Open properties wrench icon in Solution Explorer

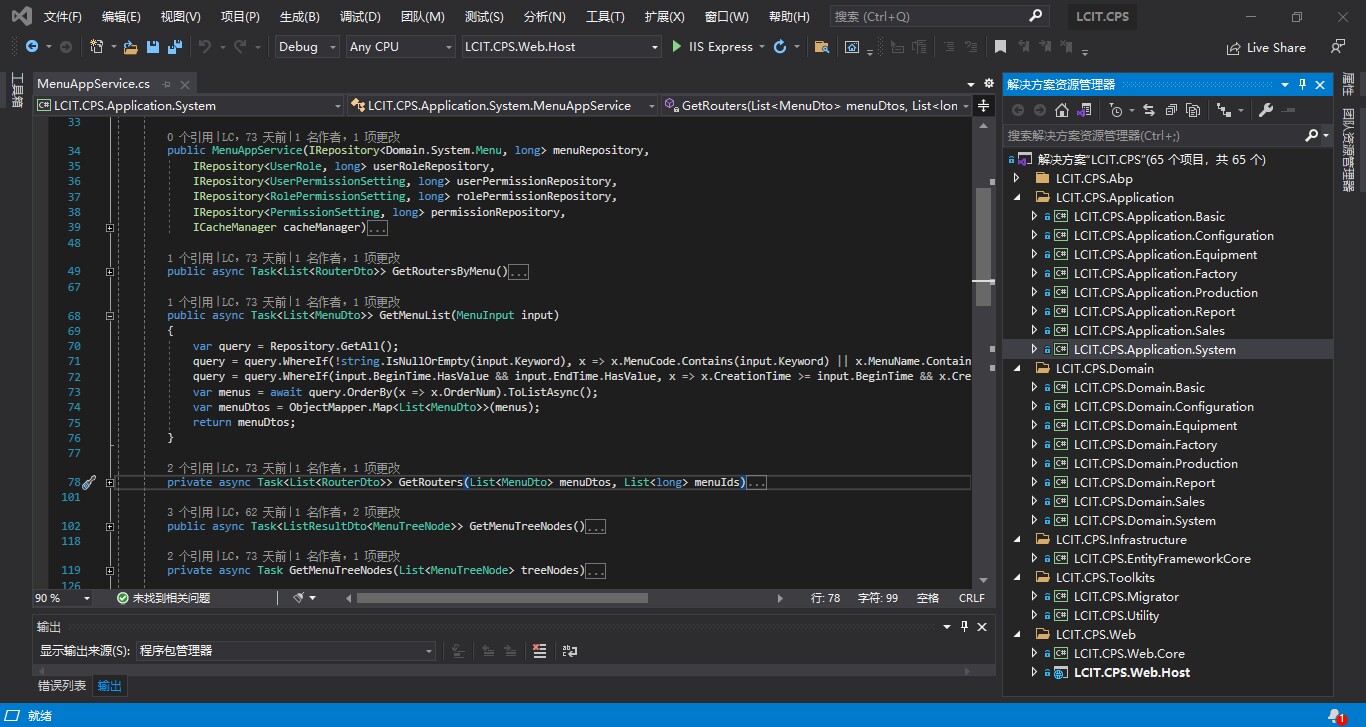1266,110
